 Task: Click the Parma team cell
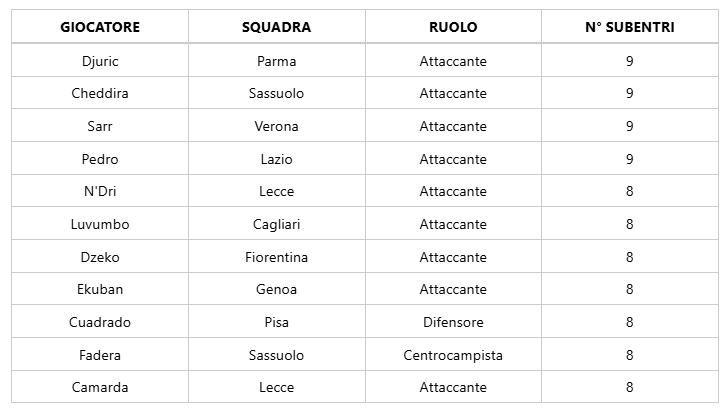pos(276,61)
